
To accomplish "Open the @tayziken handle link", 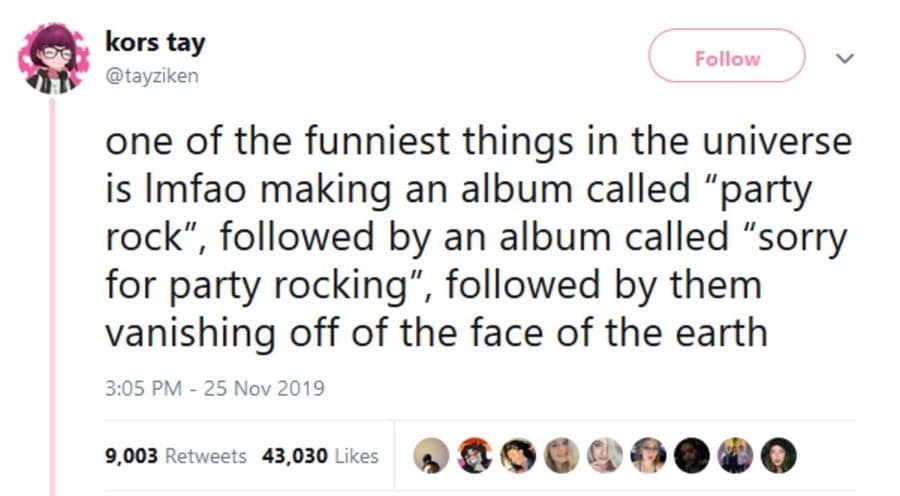I will [x=152, y=76].
